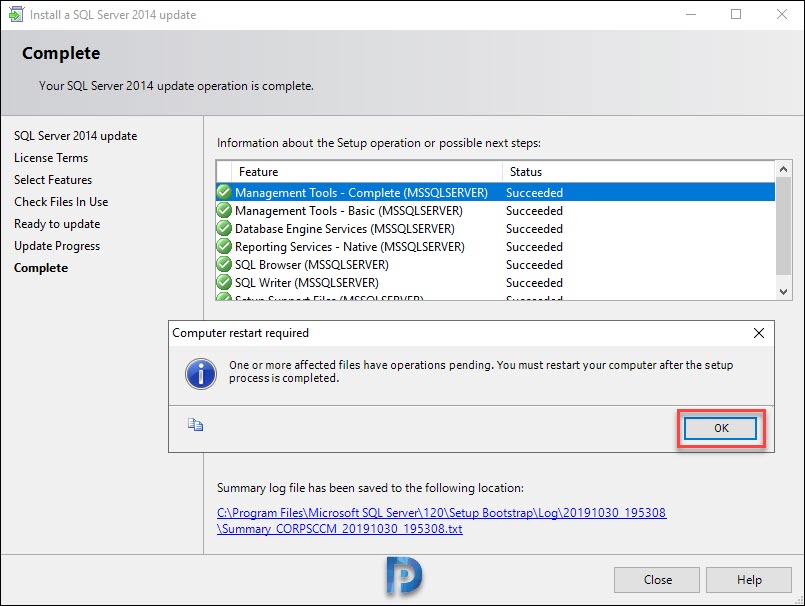Close the Install a SQL Server 2014 update window
This screenshot has height=606, width=805.
coord(781,14)
